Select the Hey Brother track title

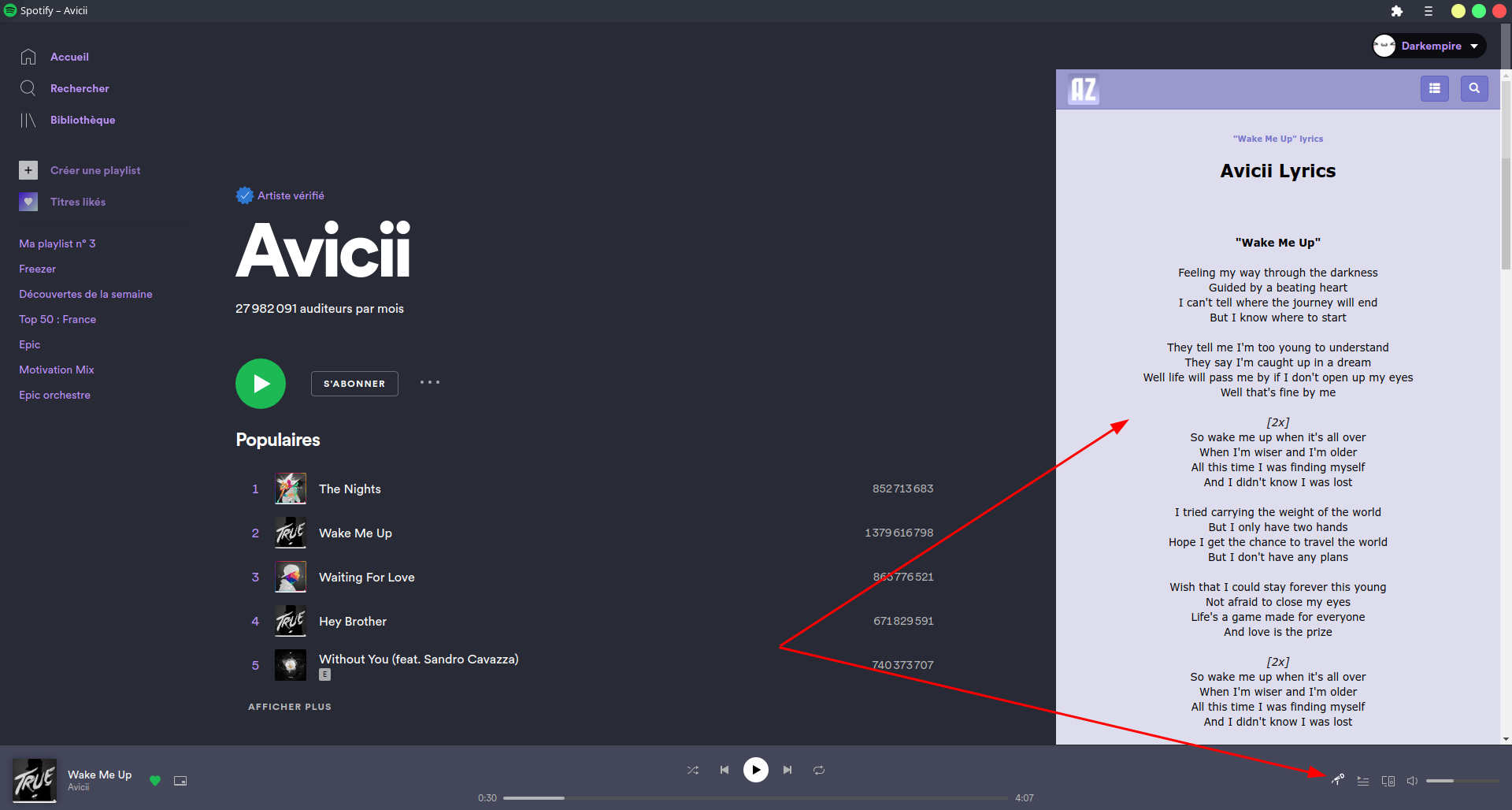(353, 621)
